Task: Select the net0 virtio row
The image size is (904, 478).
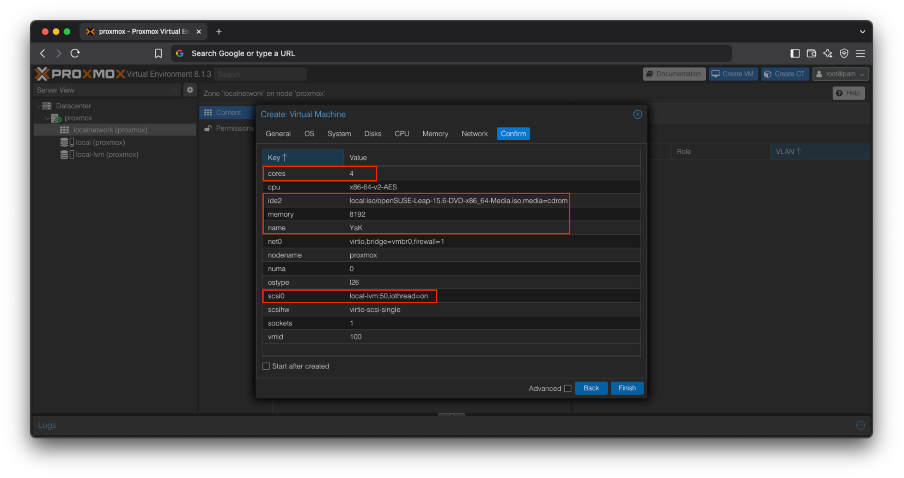Action: tap(451, 242)
